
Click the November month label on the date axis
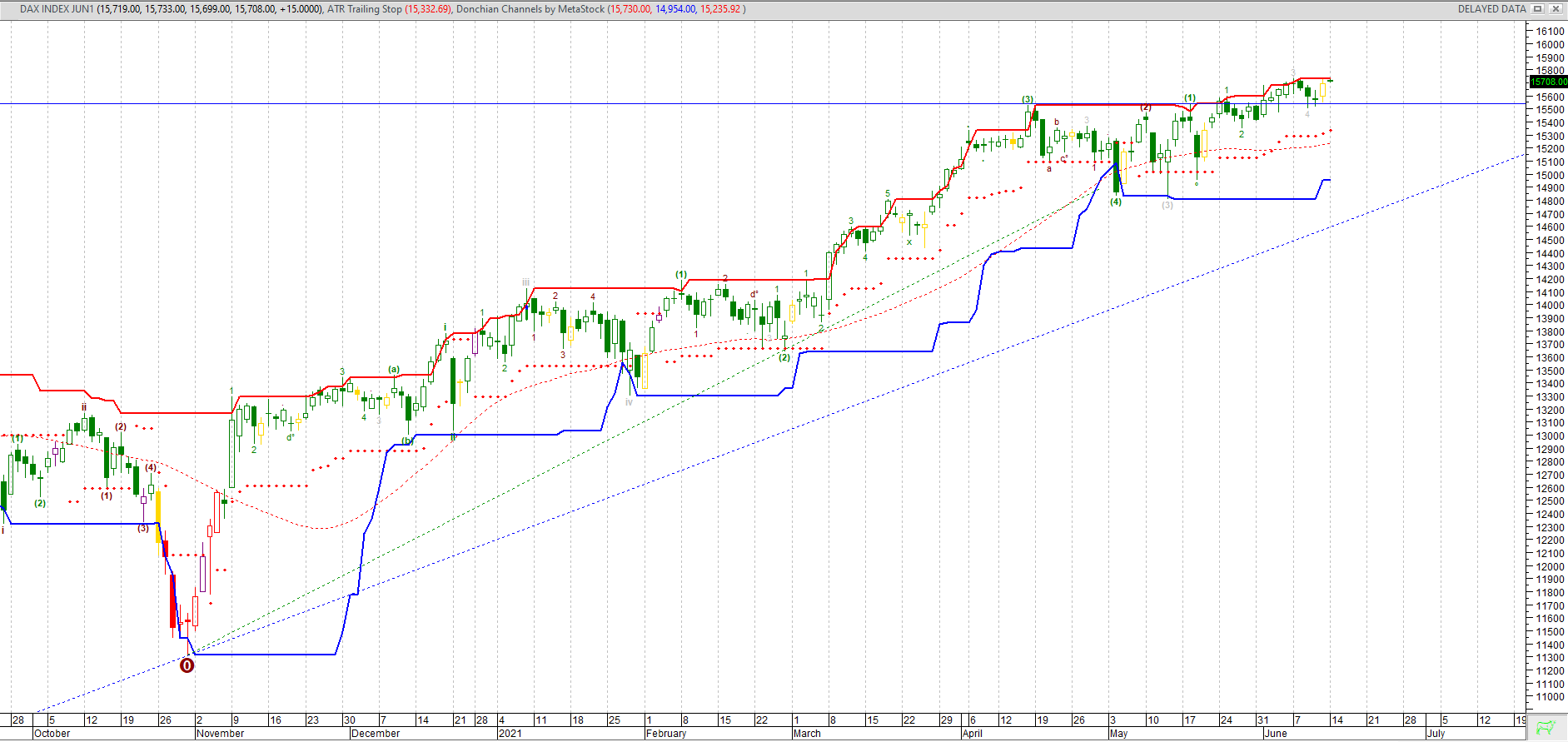221,734
